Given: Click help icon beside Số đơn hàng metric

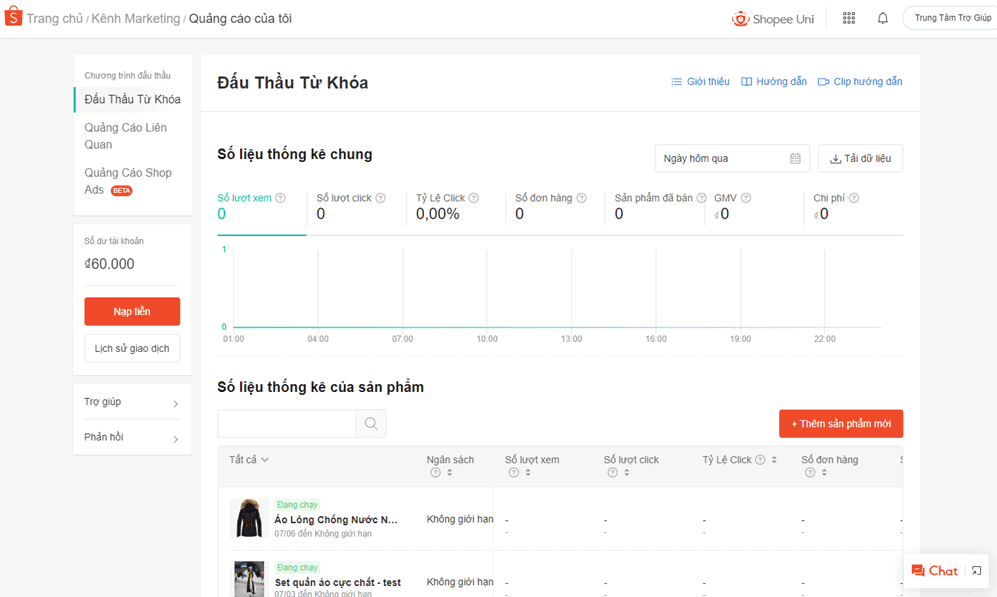Looking at the screenshot, I should (x=581, y=198).
